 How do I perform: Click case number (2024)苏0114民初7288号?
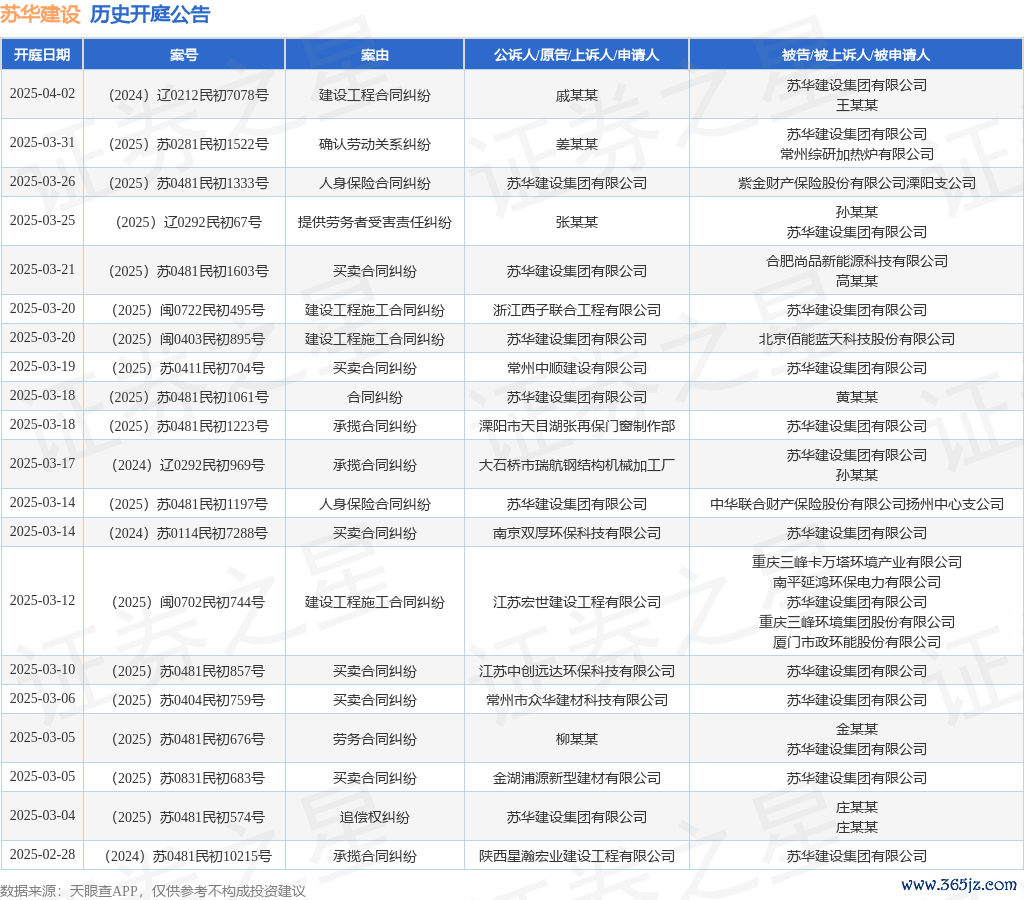[x=188, y=534]
